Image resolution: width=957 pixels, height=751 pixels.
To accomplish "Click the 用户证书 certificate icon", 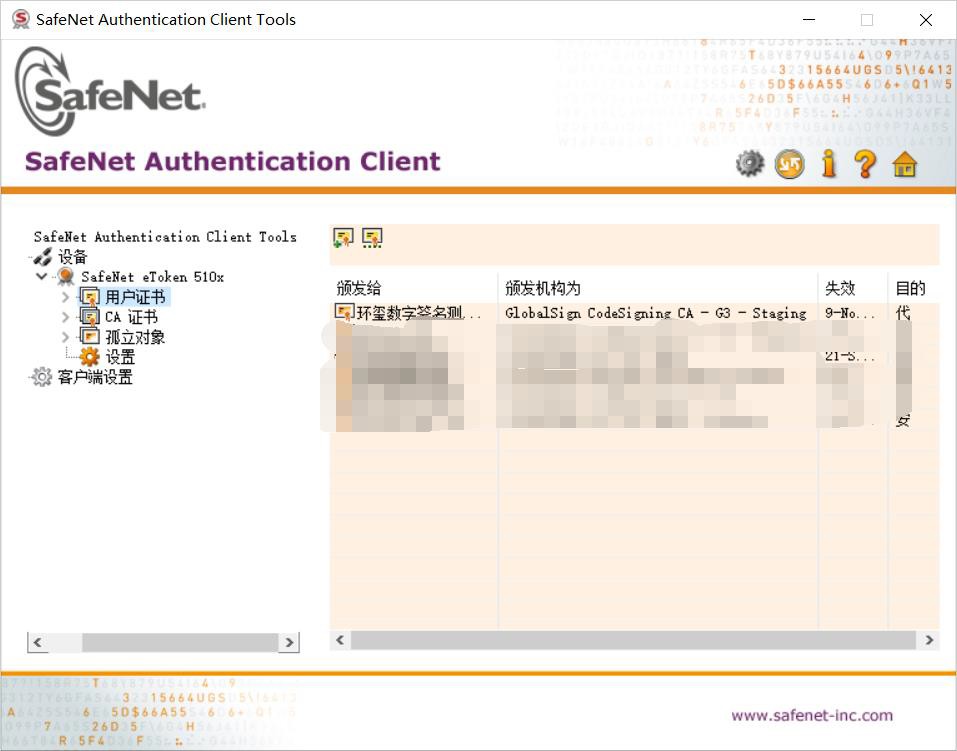I will [90, 297].
